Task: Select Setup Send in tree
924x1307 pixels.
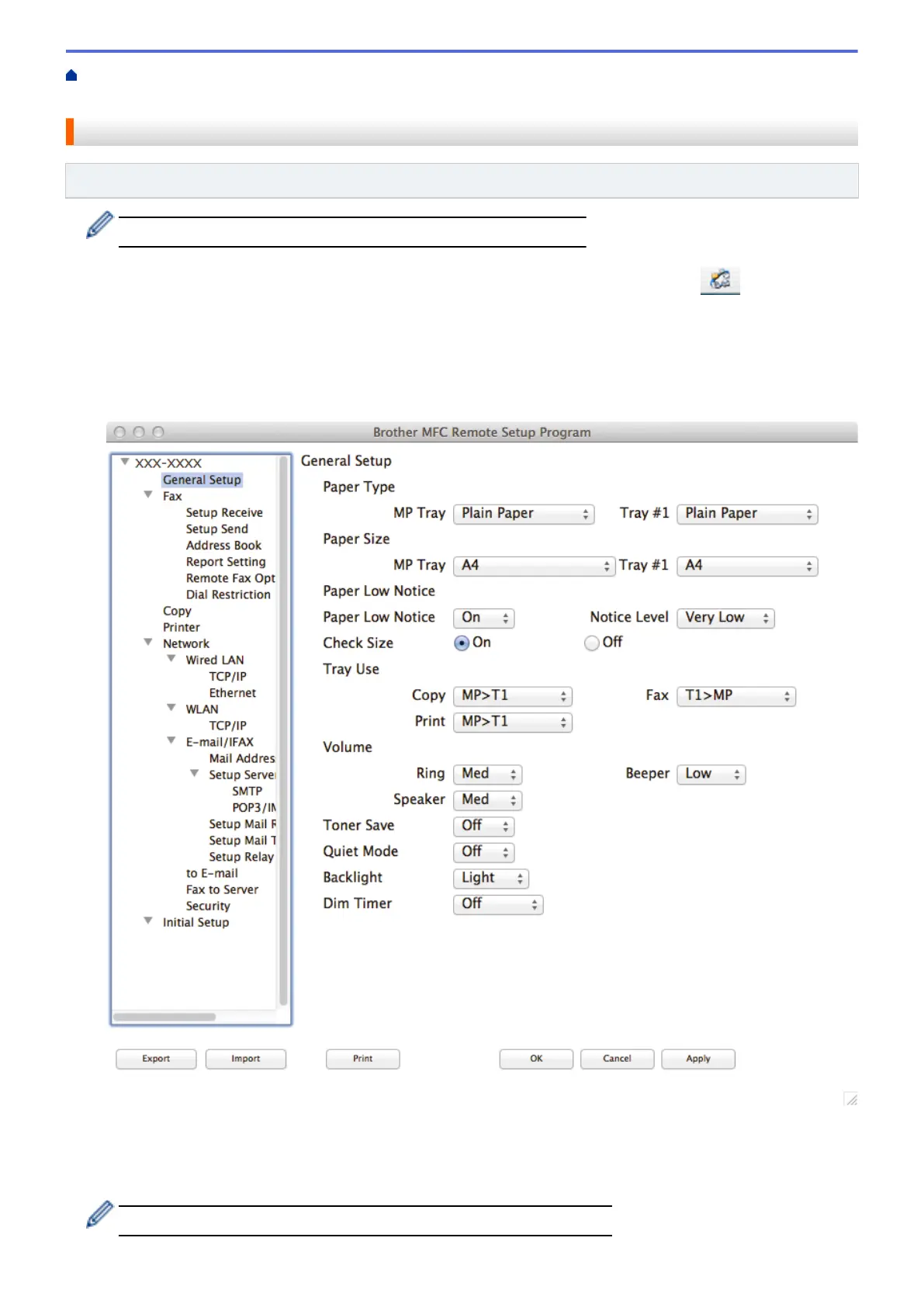Action: [217, 529]
